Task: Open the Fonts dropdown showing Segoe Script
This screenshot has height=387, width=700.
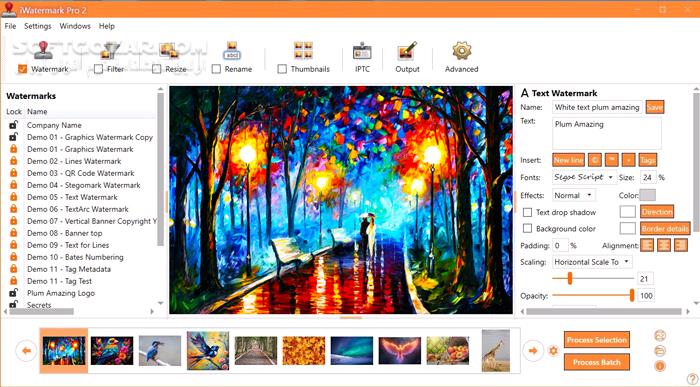Action: pos(584,177)
